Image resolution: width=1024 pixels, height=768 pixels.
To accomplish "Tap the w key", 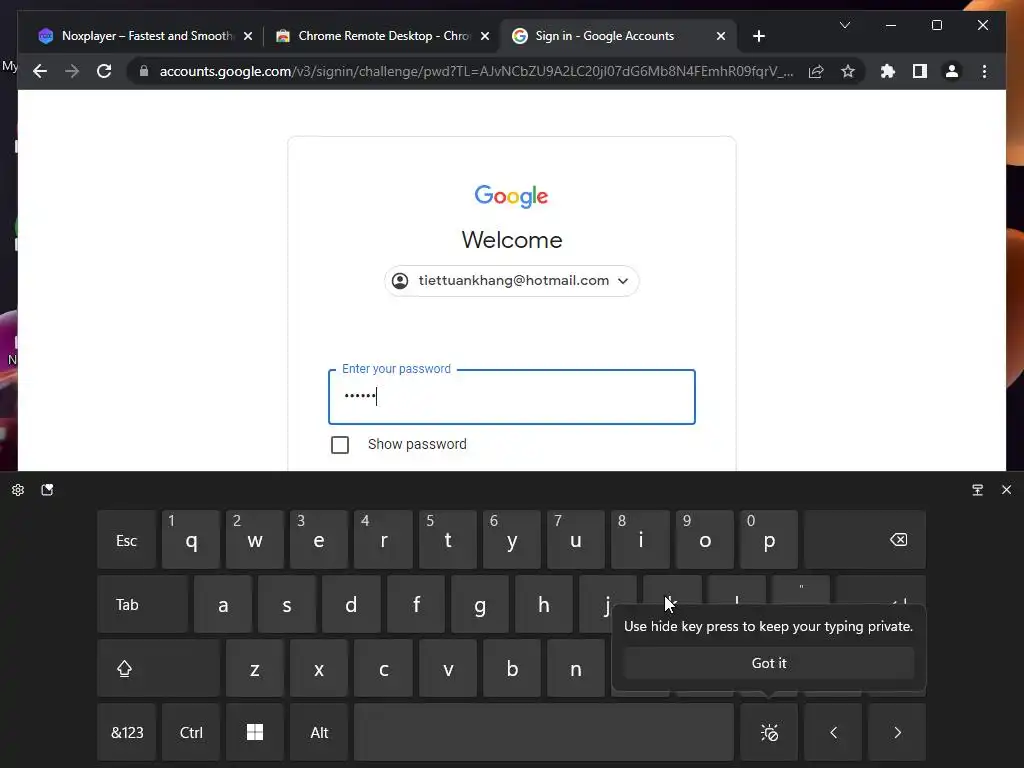I will coord(255,540).
